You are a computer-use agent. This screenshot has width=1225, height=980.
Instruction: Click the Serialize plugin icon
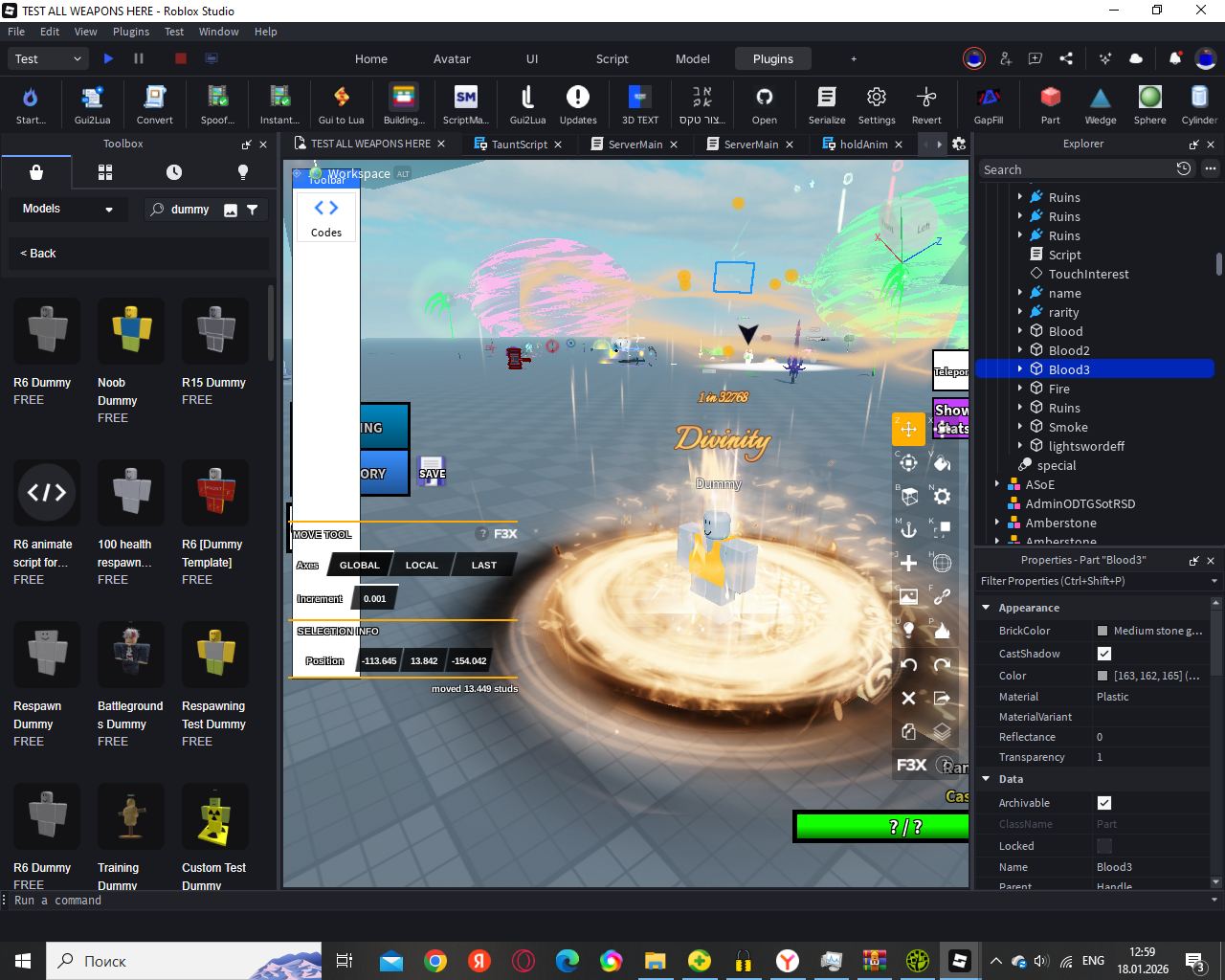[827, 104]
